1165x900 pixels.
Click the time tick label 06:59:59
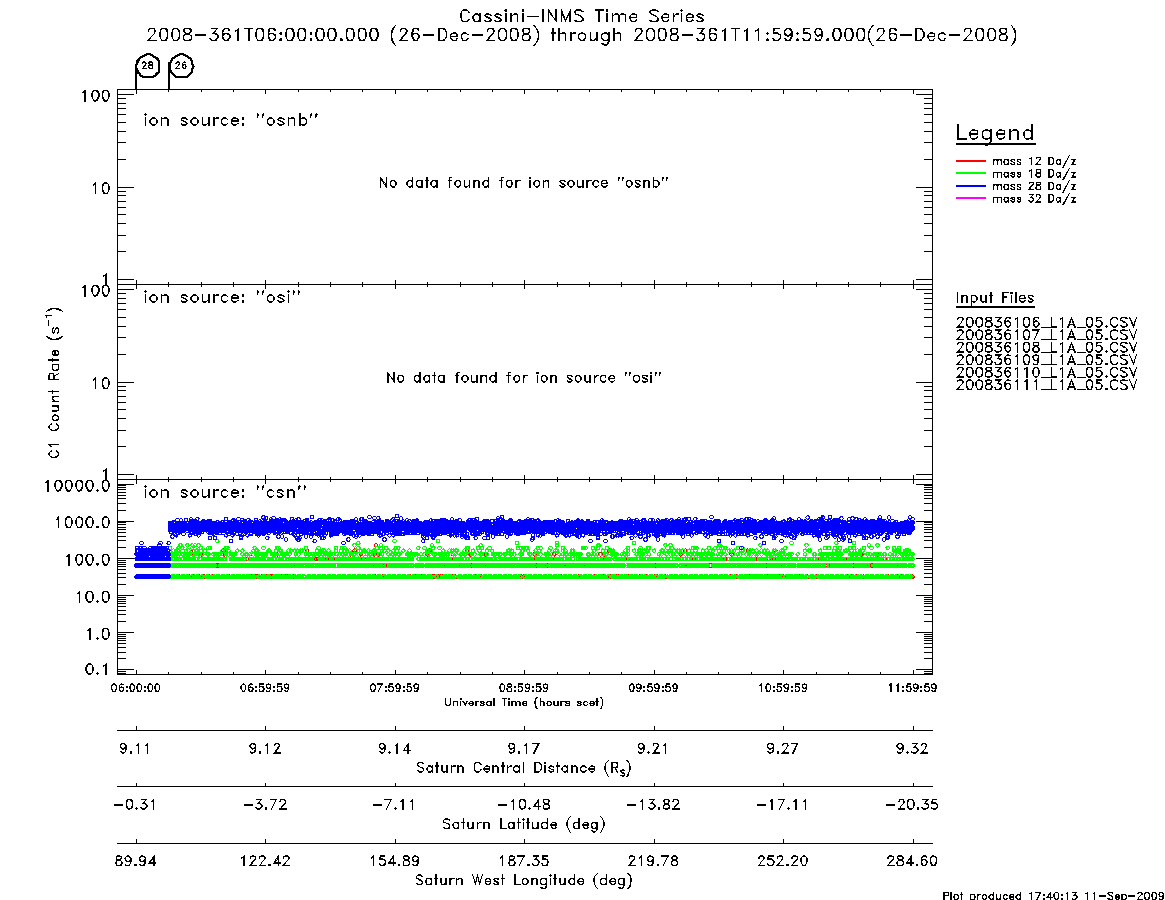point(265,688)
